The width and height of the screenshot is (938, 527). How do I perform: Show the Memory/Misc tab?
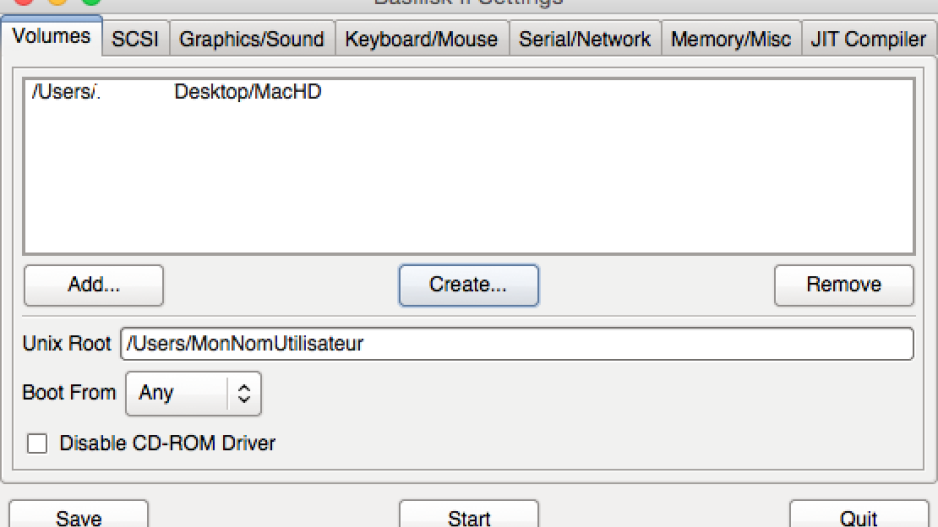pyautogui.click(x=731, y=39)
